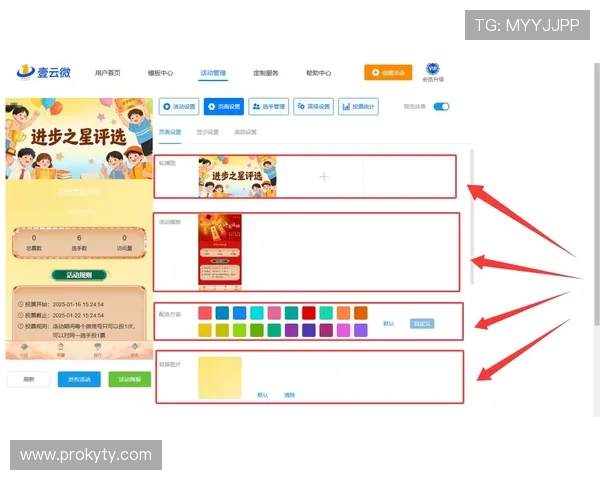The height and width of the screenshot is (480, 600).
Task: Pick the lime green color swatch
Action: (240, 330)
